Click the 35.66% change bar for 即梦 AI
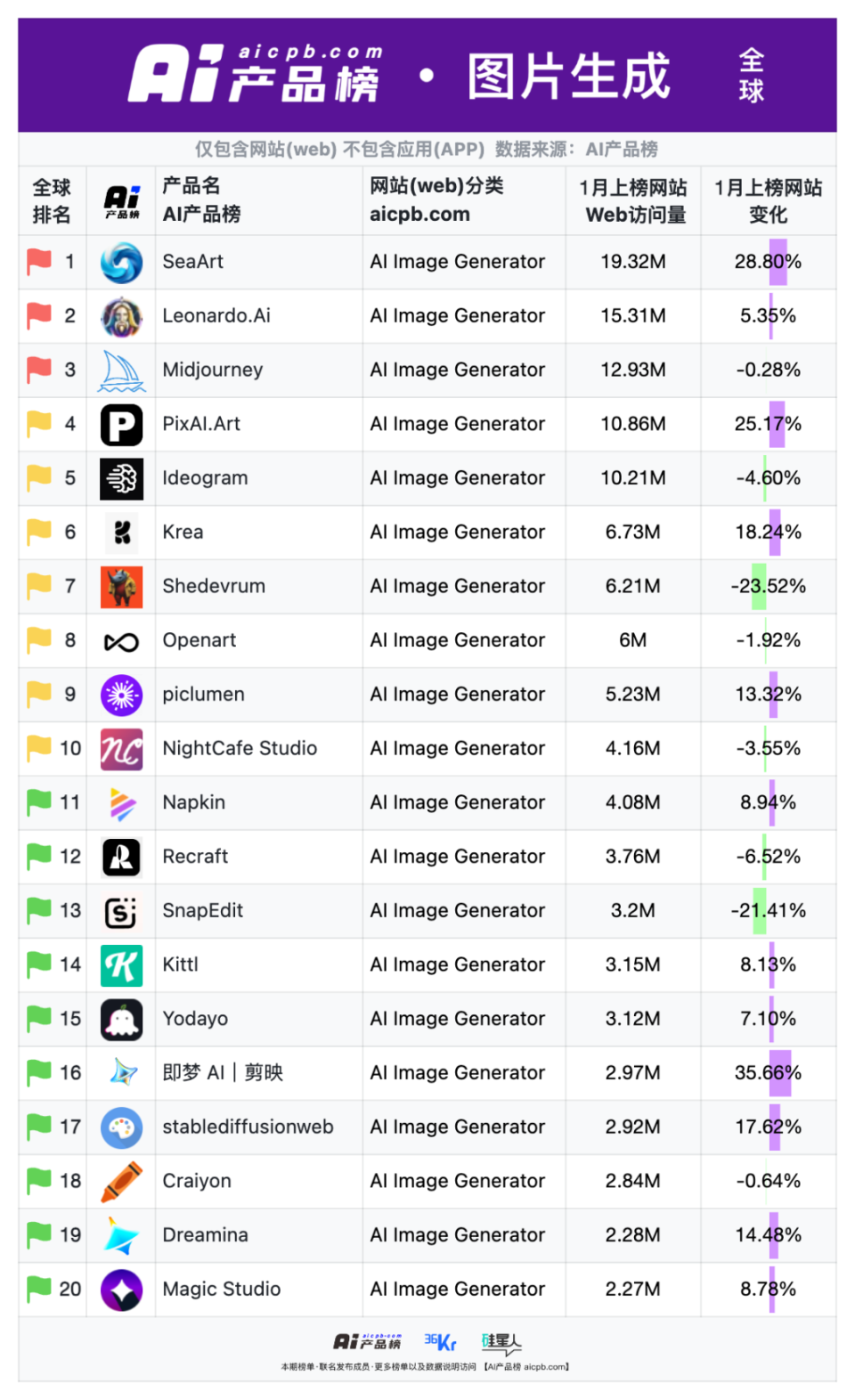855x1400 pixels. tap(779, 1073)
